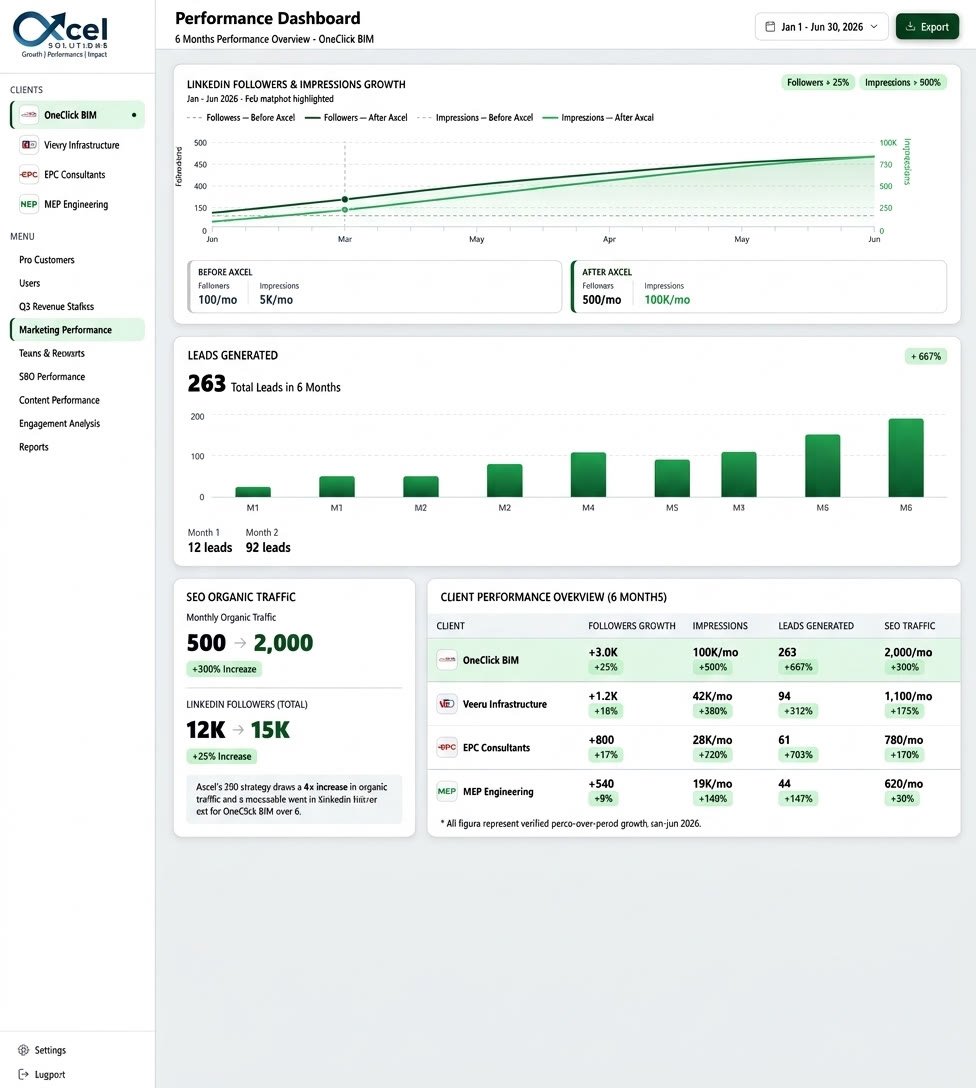Viewport: 976px width, 1088px height.
Task: Click the calendar icon in date picker
Action: (x=770, y=27)
